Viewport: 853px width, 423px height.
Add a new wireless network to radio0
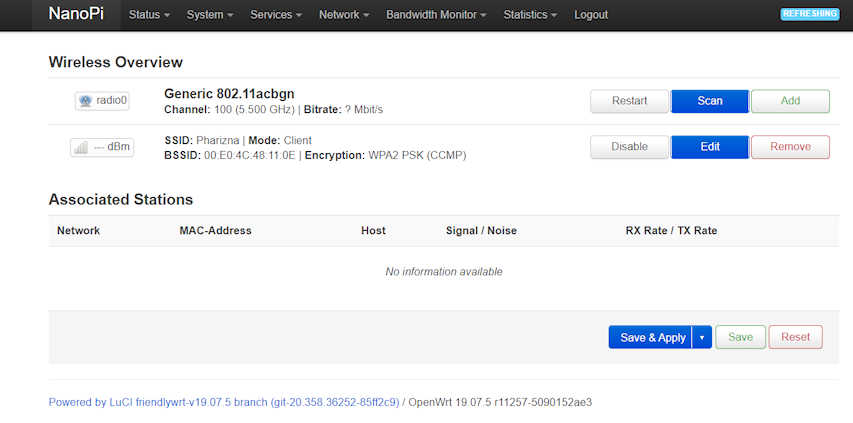pyautogui.click(x=790, y=101)
